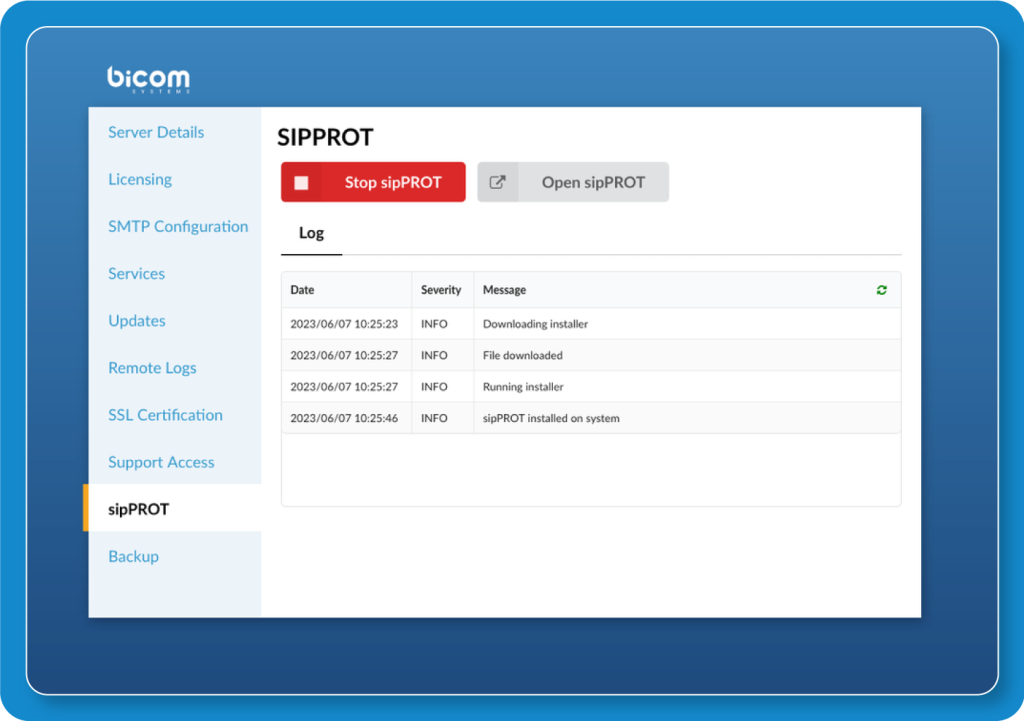
Task: Click the Message column header
Action: coord(504,290)
